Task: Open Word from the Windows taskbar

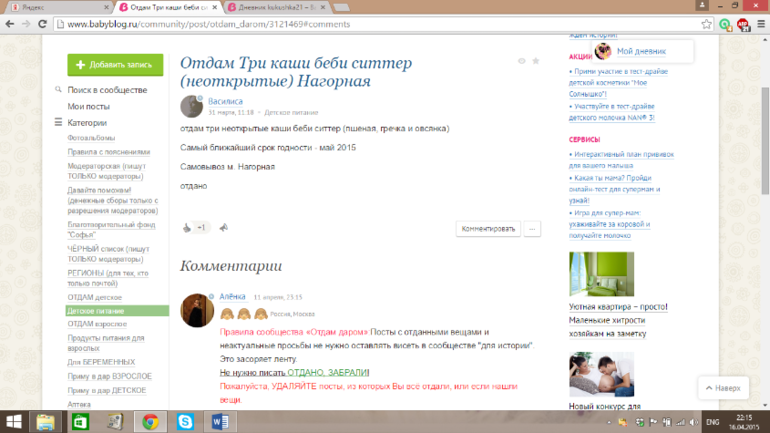Action: (x=219, y=422)
